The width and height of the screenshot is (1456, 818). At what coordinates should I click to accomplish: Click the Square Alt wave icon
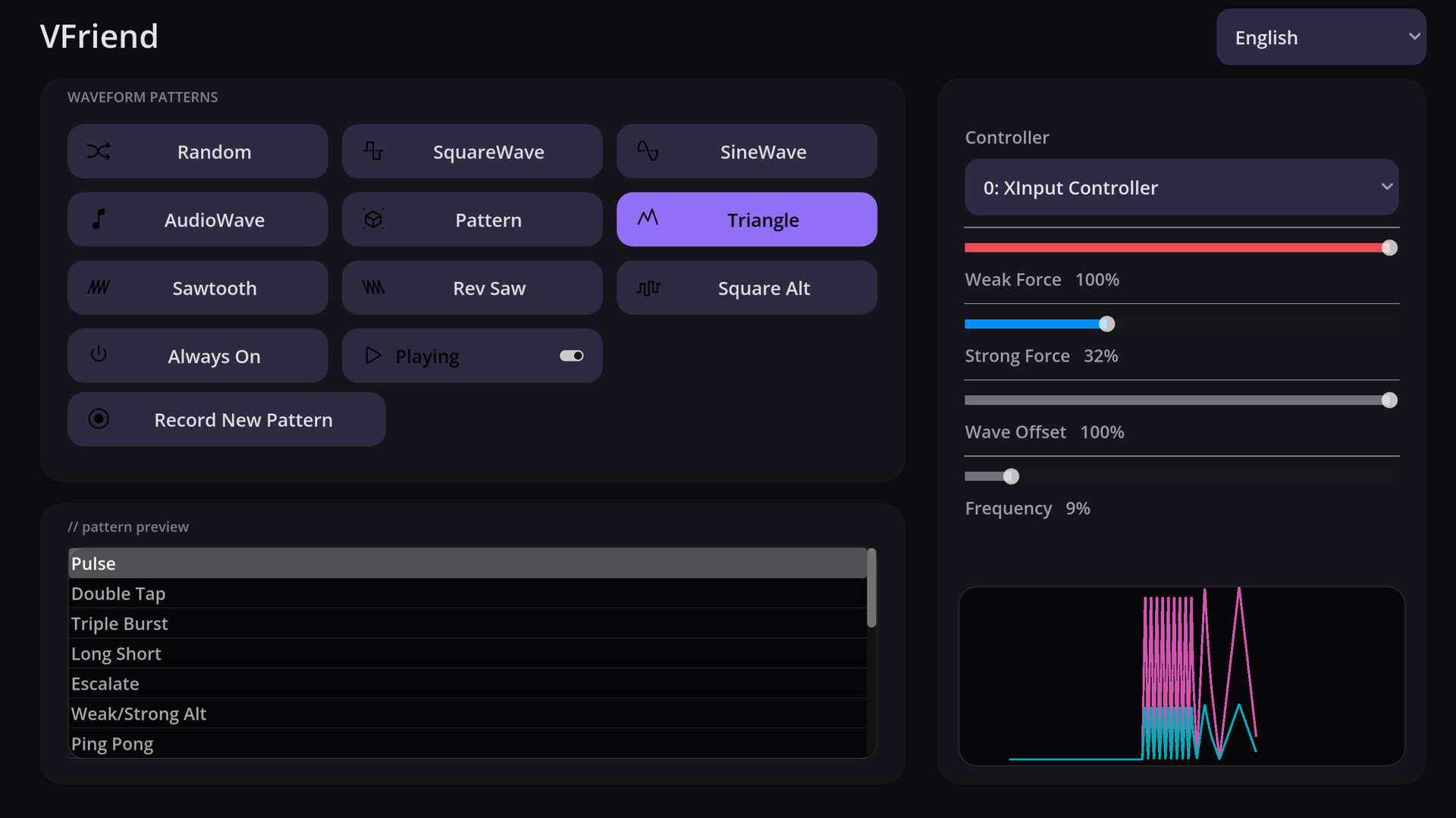pos(648,288)
